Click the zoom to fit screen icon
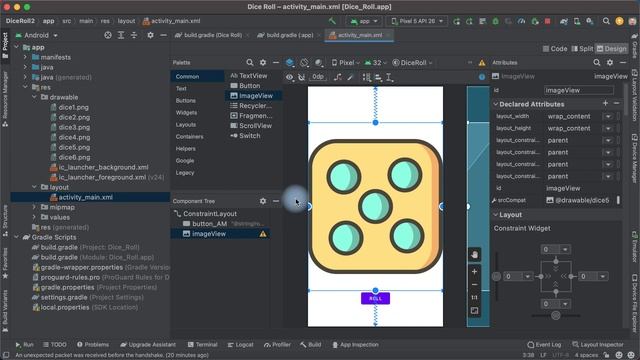The image size is (640, 360). pyautogui.click(x=474, y=311)
